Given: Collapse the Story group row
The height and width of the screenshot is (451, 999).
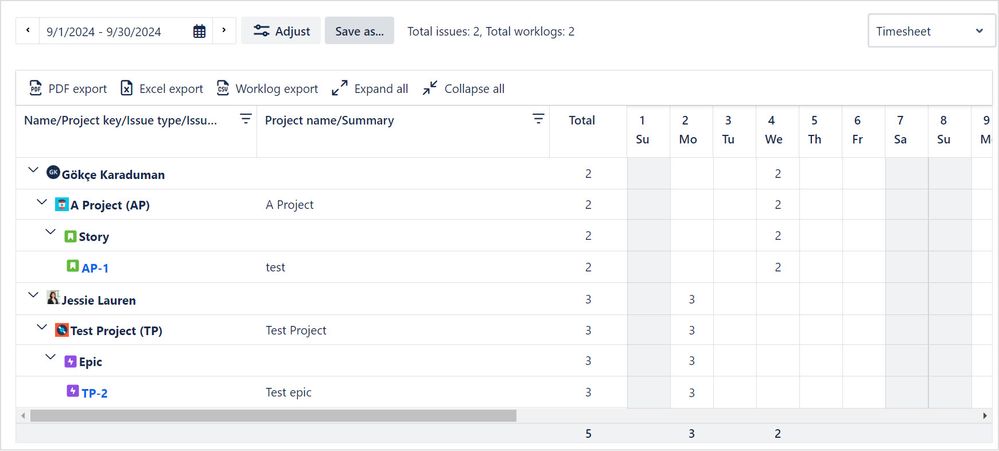Looking at the screenshot, I should click(50, 232).
